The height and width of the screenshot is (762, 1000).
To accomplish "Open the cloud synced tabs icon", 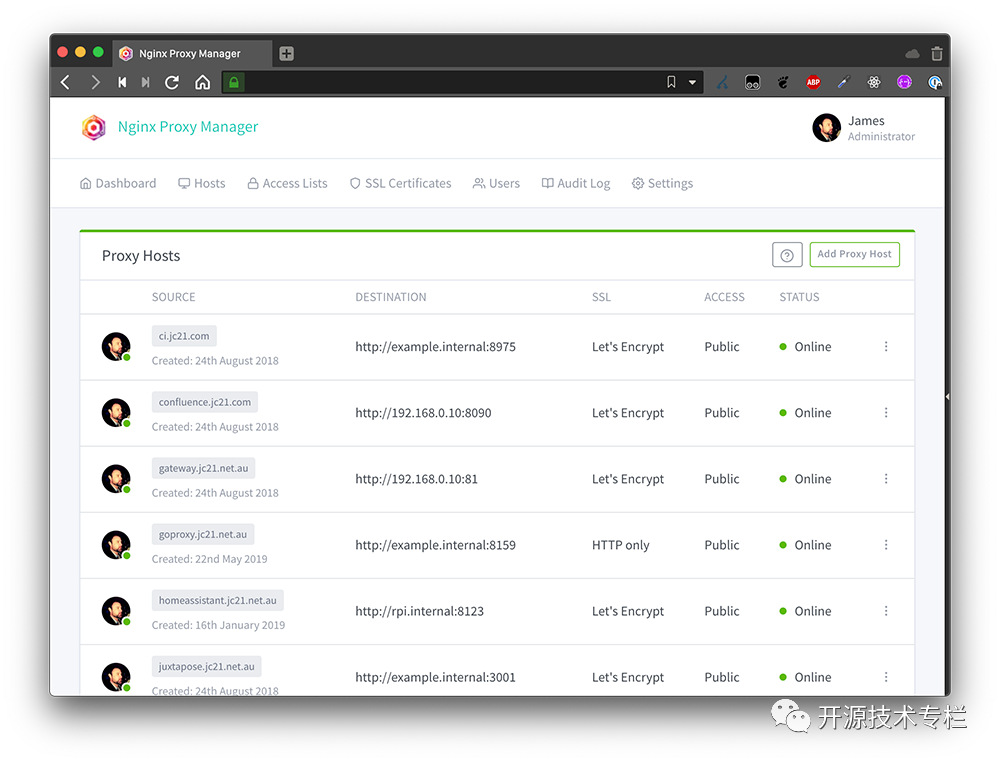I will coord(913,54).
